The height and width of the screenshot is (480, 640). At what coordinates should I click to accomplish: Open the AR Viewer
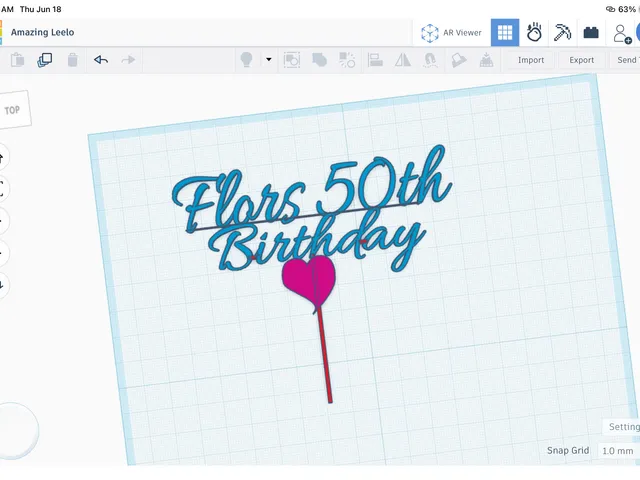click(x=451, y=33)
